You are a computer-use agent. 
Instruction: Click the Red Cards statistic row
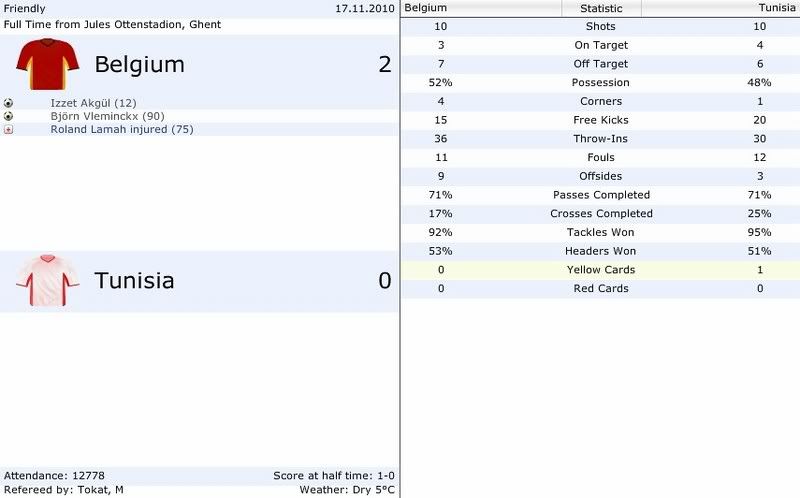(601, 289)
